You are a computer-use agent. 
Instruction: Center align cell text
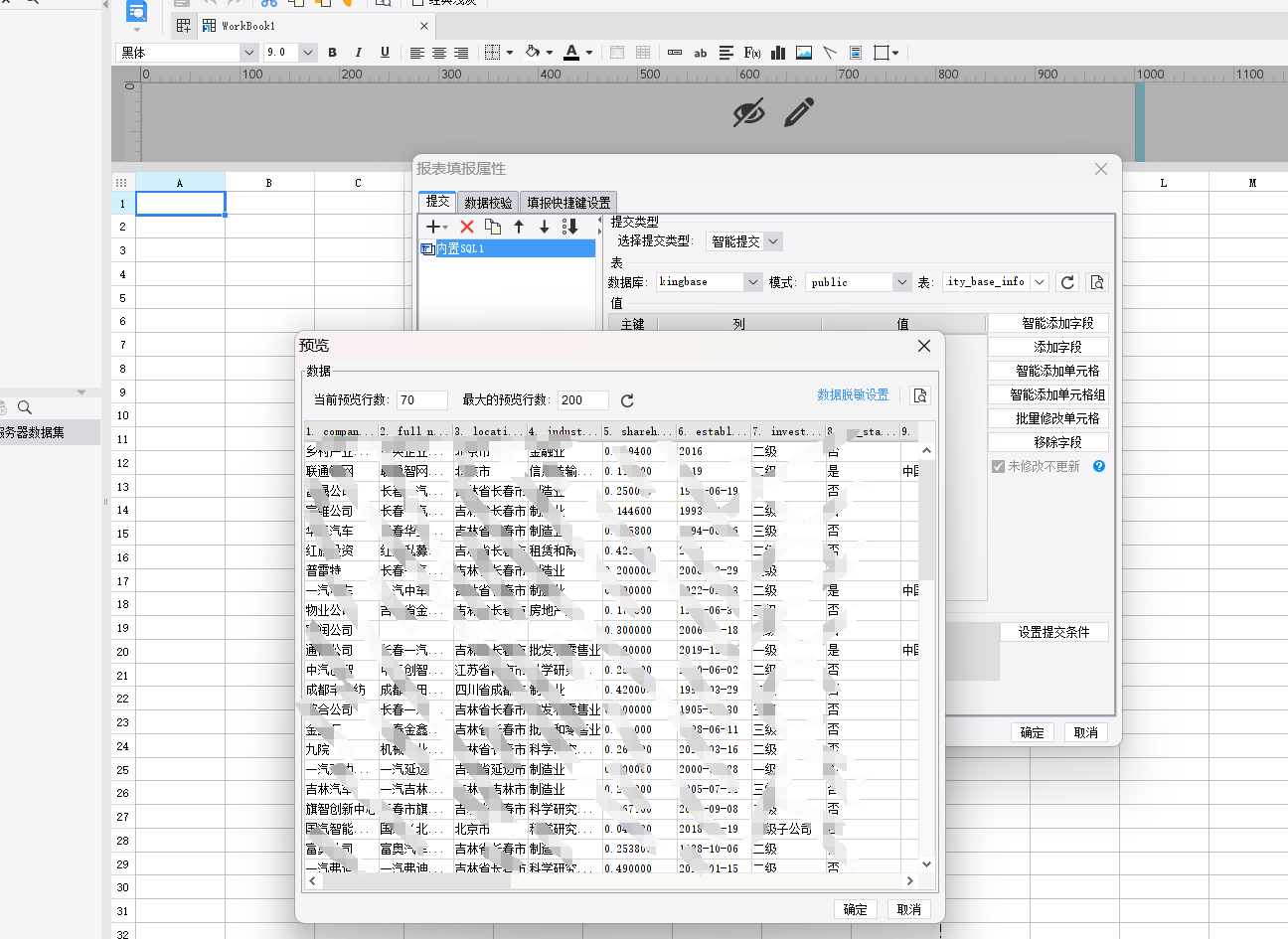click(x=438, y=53)
